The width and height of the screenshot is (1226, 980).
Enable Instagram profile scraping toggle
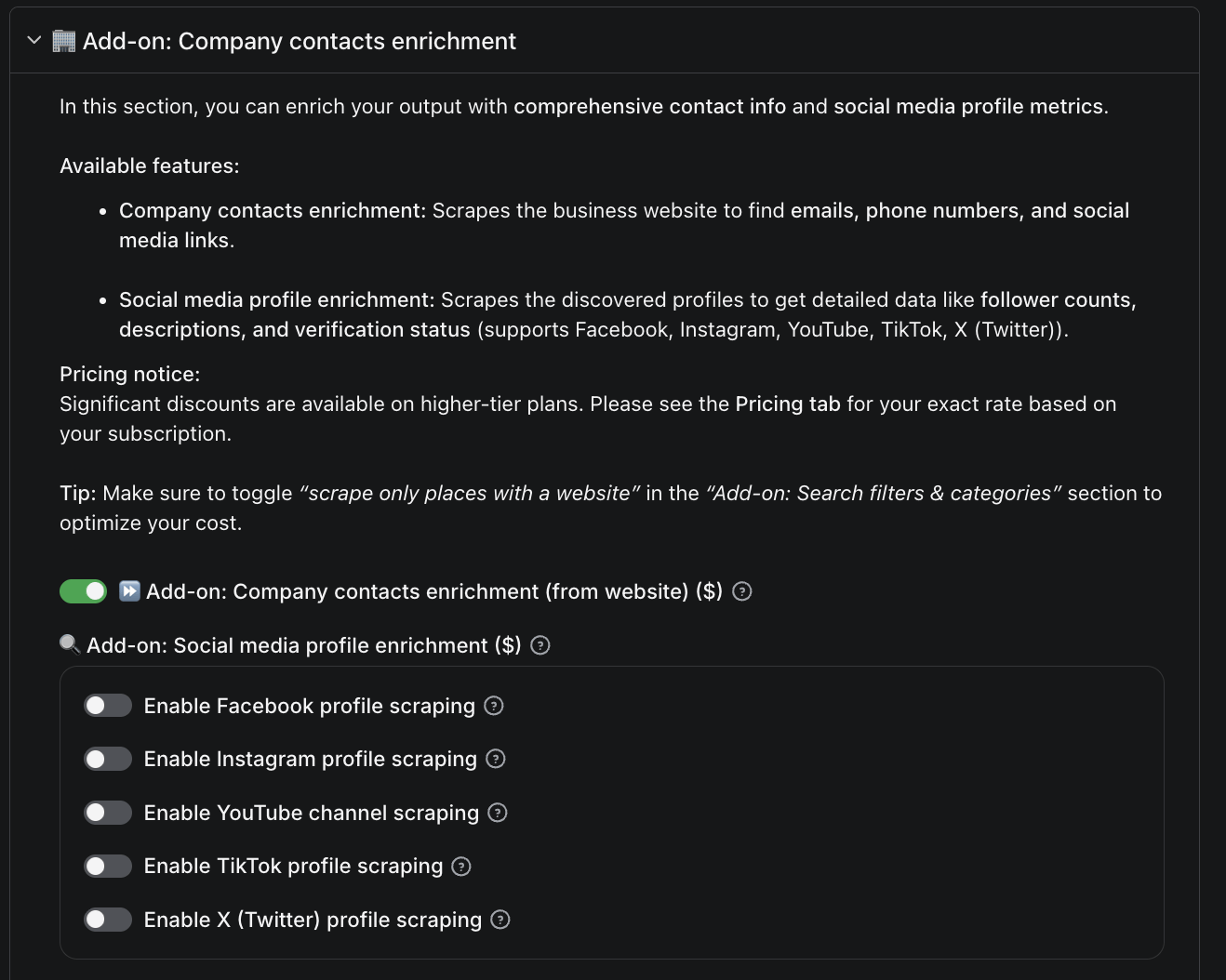click(108, 759)
